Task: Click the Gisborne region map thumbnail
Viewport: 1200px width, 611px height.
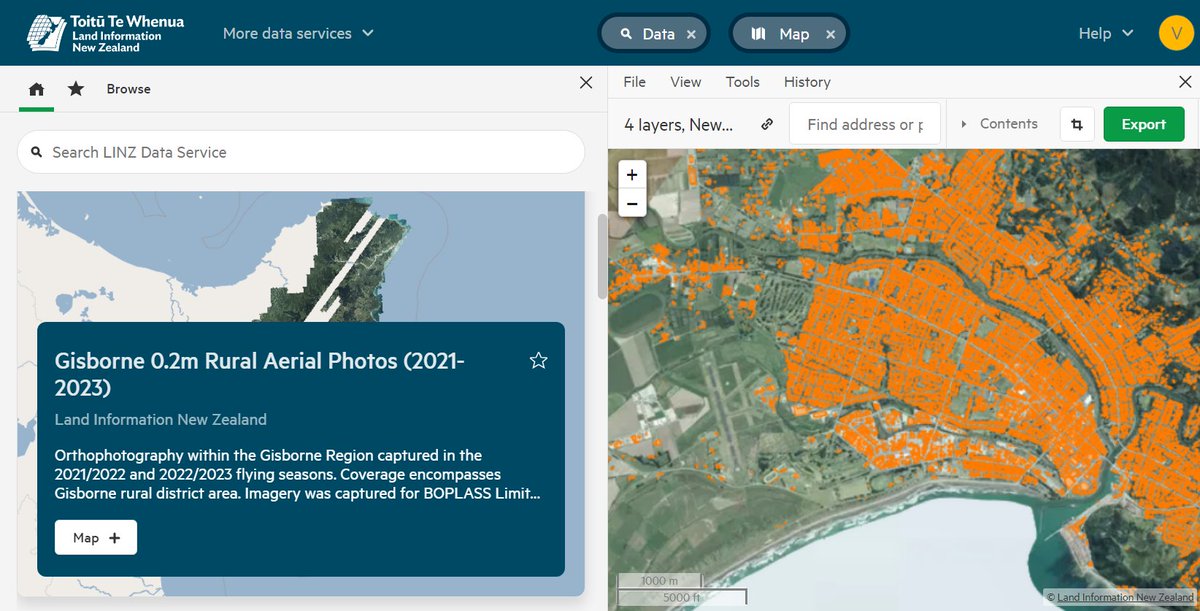Action: pyautogui.click(x=301, y=257)
